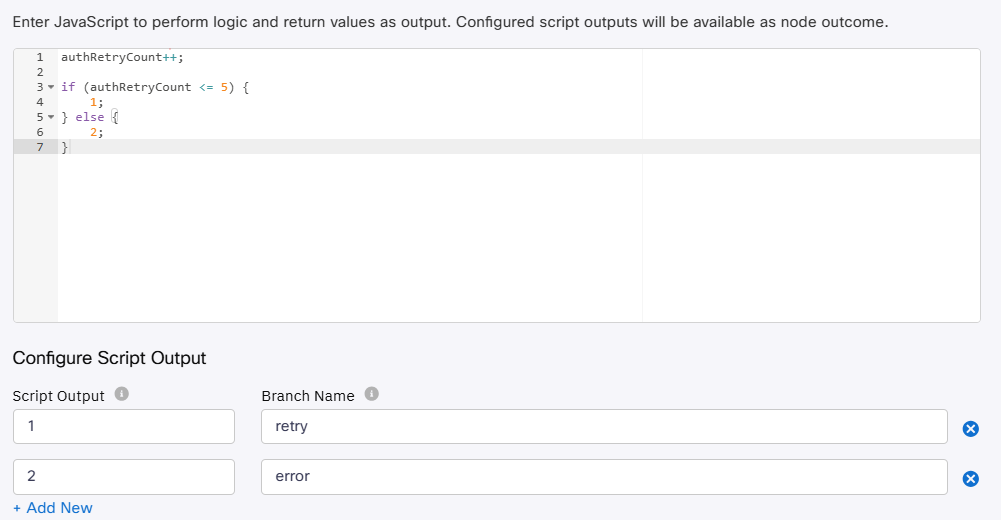Click the Branch Name info icon
Image resolution: width=1001 pixels, height=520 pixels.
(x=372, y=395)
